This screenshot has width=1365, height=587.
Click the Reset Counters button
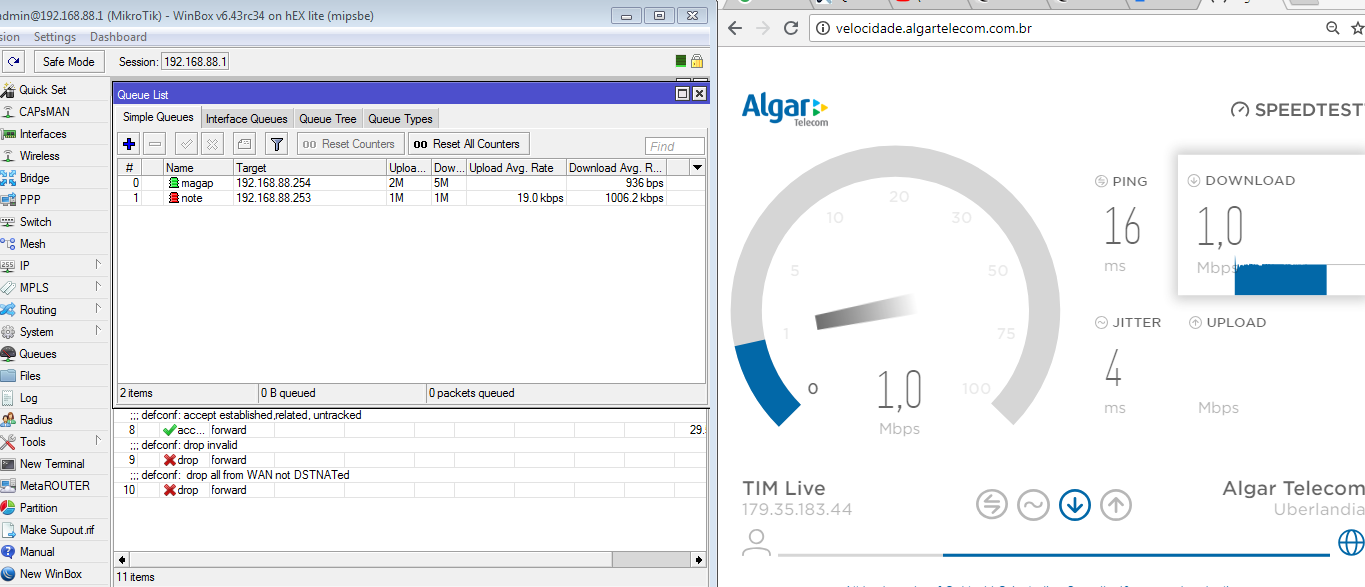[351, 144]
